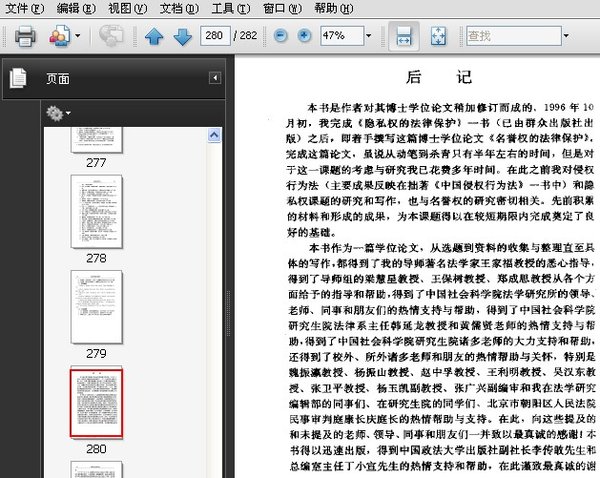
Task: Click the Pages panel icon in sidebar
Action: (17, 78)
